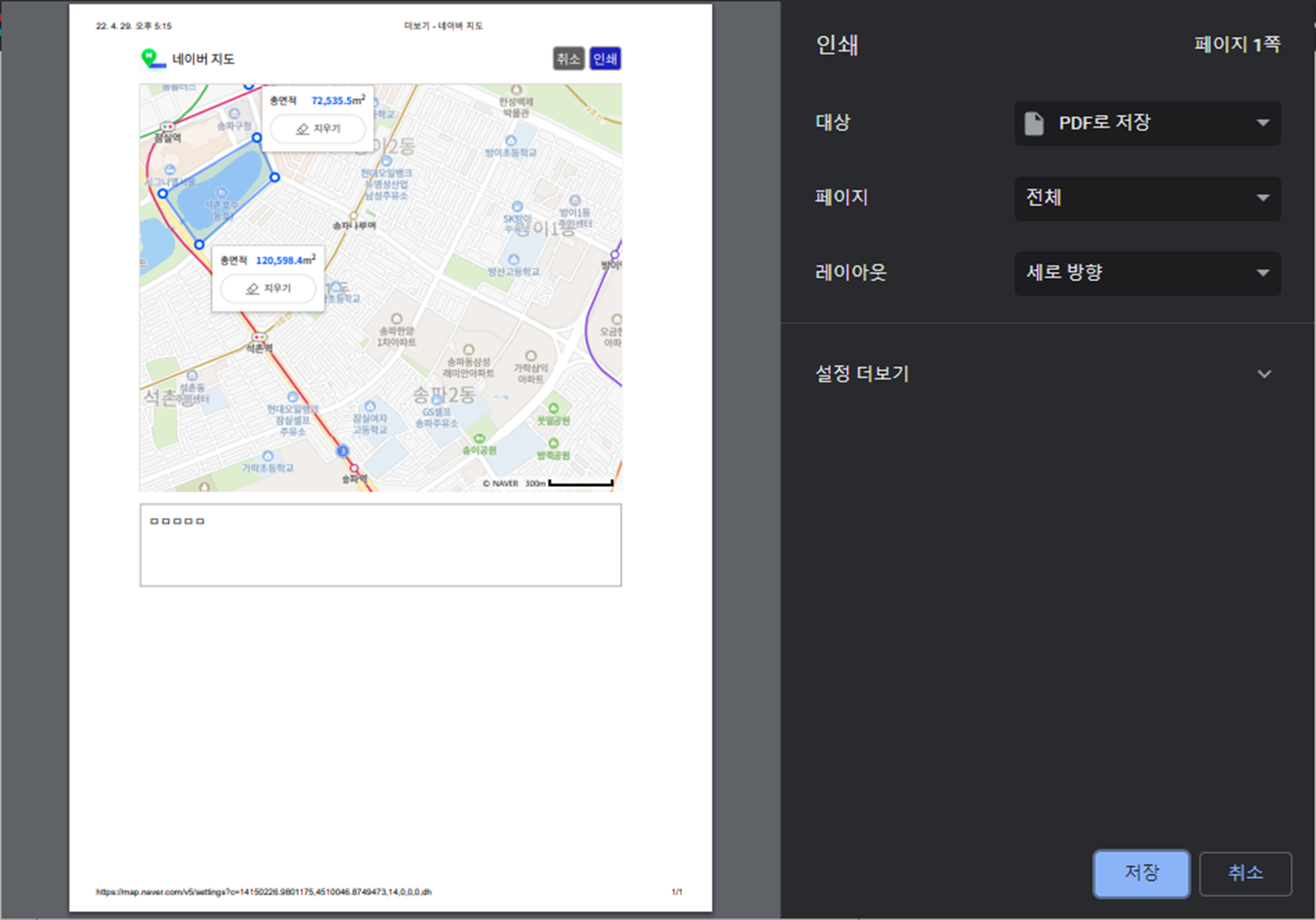
Task: Click the gray 취소 button in the preview page
Action: 568,59
